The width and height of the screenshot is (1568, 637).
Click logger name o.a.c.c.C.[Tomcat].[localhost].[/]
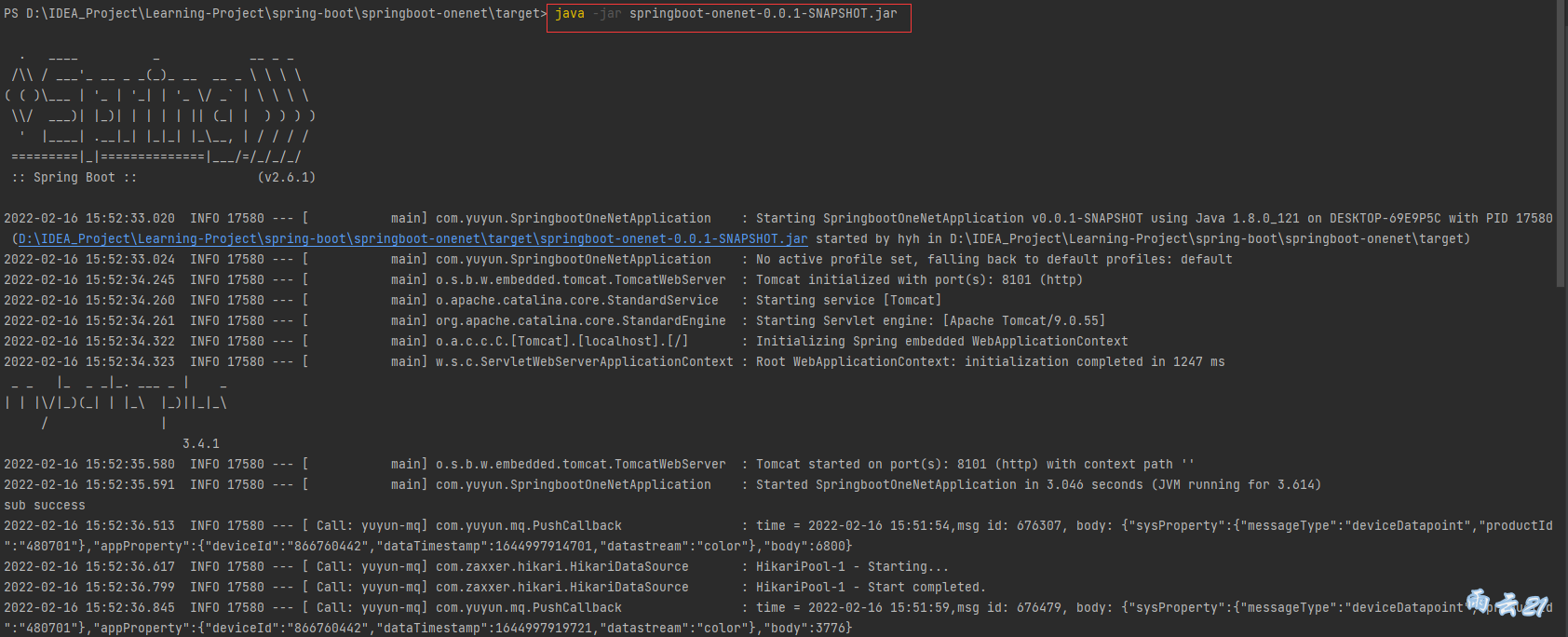click(x=562, y=341)
